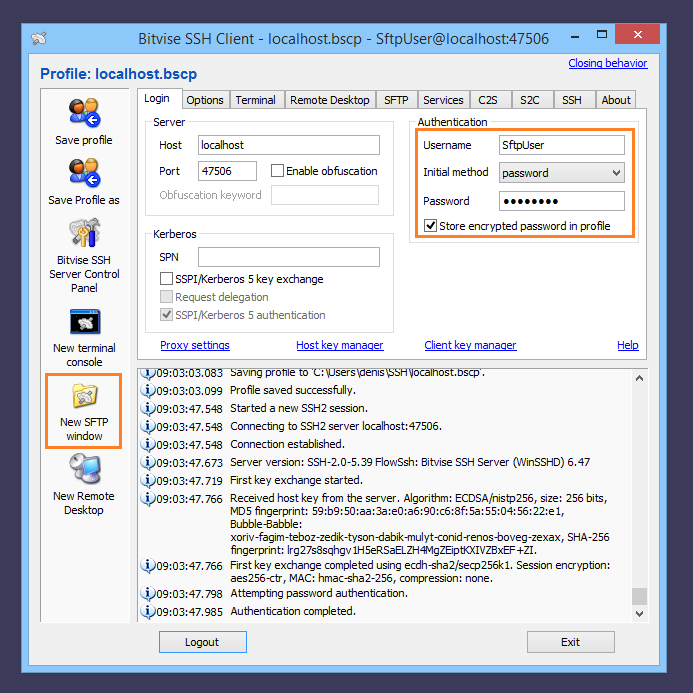Click info icon beside 'Connecting to SSH2 server' entry
Viewport: 693px width, 693px height.
[x=148, y=426]
